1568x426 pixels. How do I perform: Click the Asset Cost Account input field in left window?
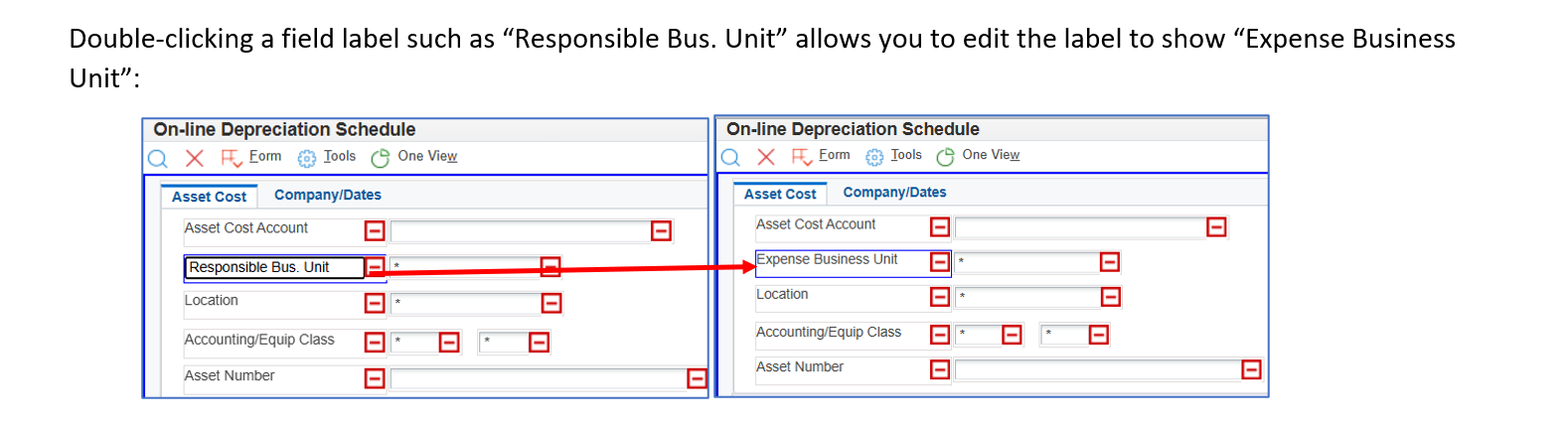[x=520, y=231]
